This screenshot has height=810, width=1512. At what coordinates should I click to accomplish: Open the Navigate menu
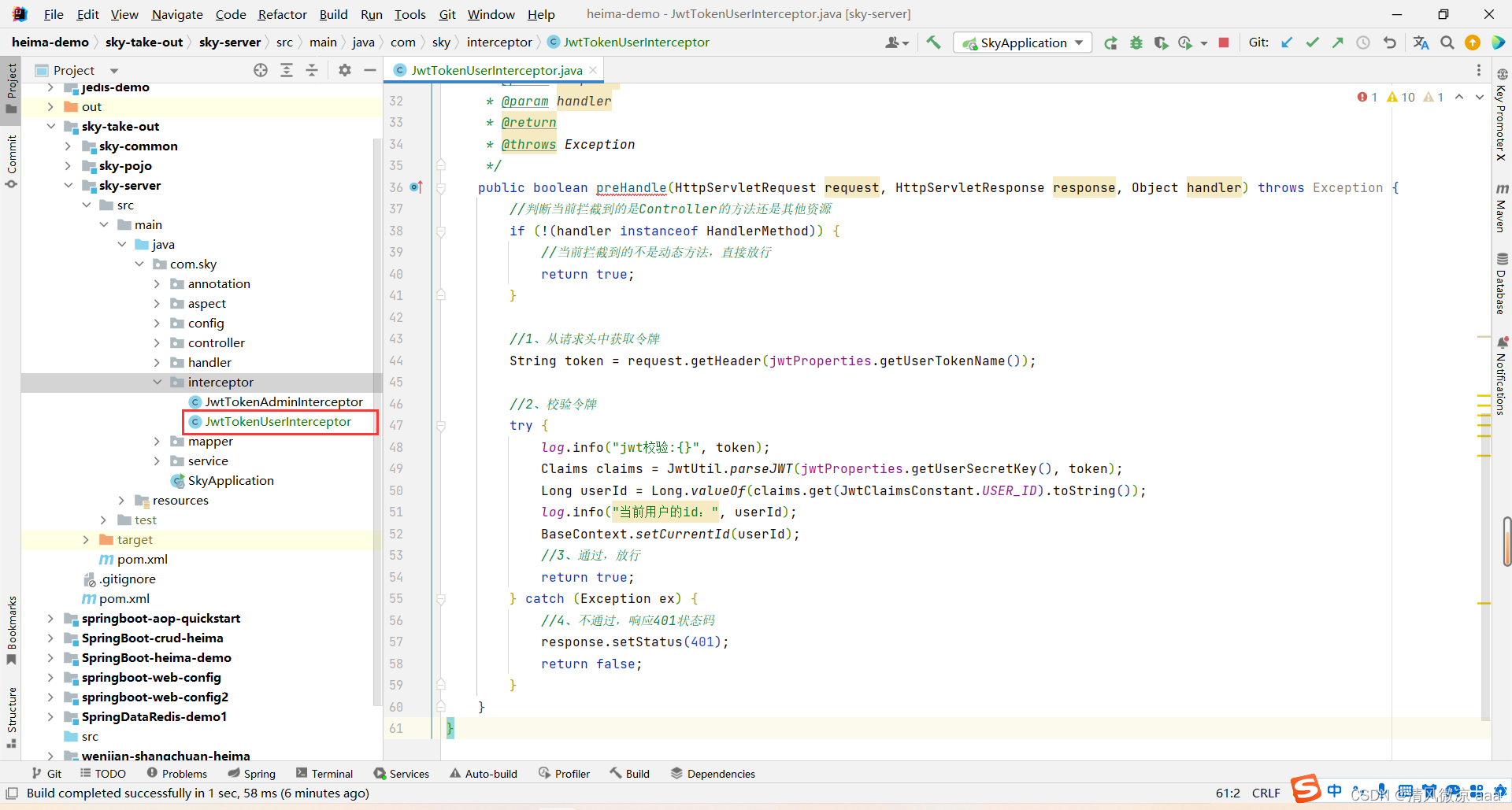[x=177, y=14]
